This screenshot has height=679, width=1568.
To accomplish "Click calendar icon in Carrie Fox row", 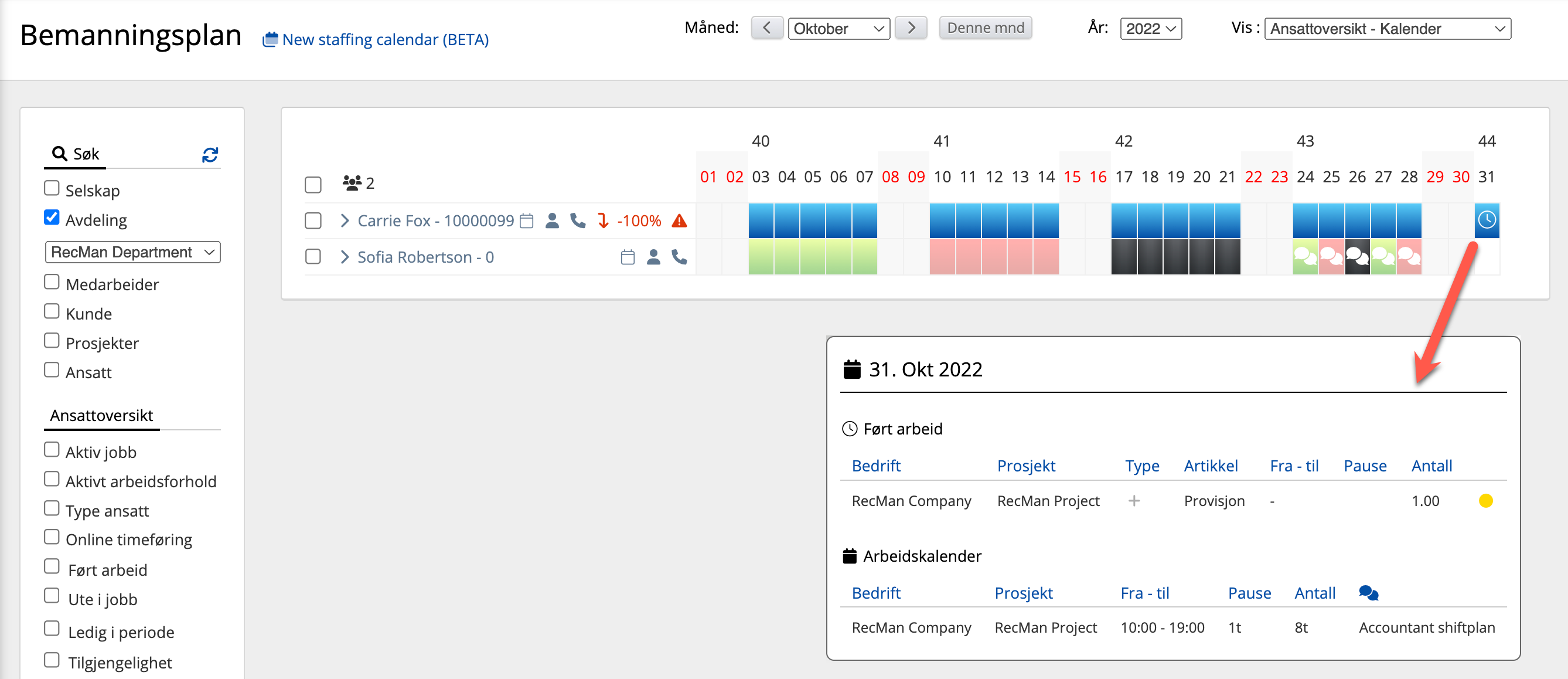I will [527, 220].
